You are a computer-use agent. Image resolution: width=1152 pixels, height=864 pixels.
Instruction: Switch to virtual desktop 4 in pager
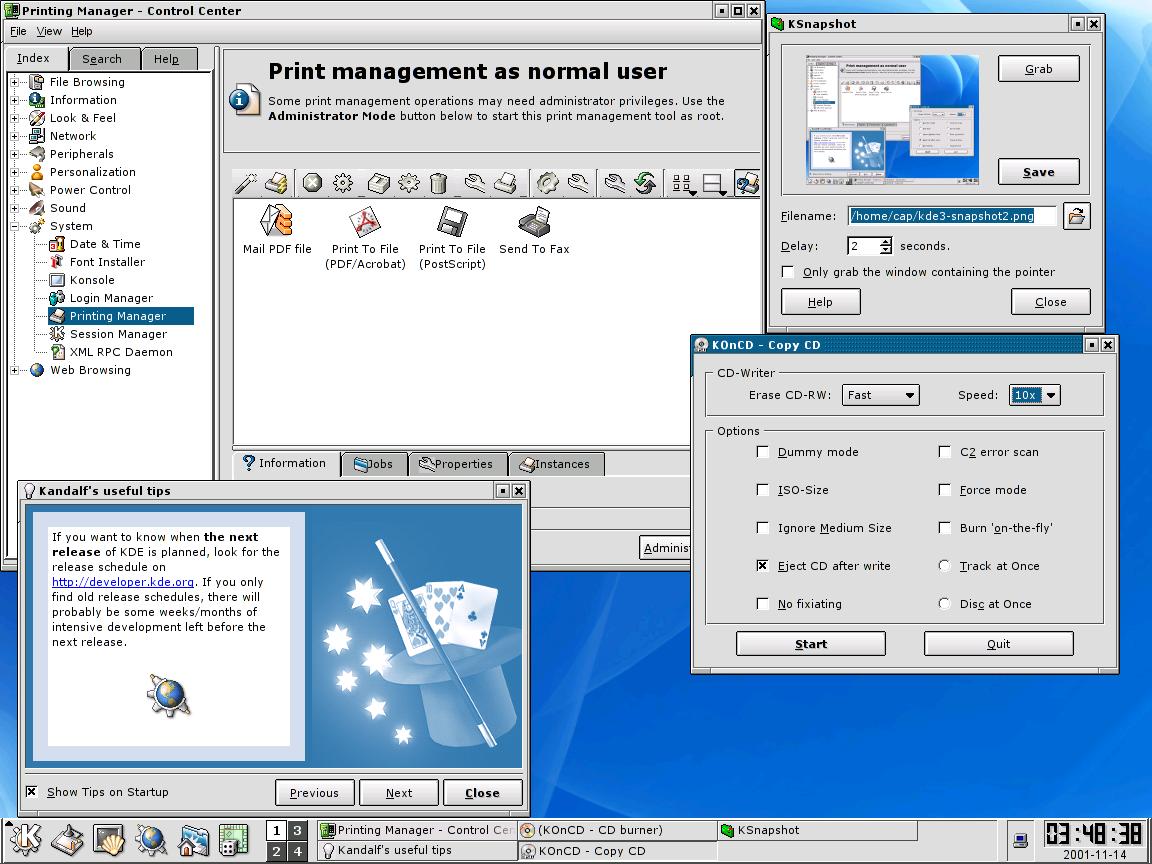tap(297, 851)
